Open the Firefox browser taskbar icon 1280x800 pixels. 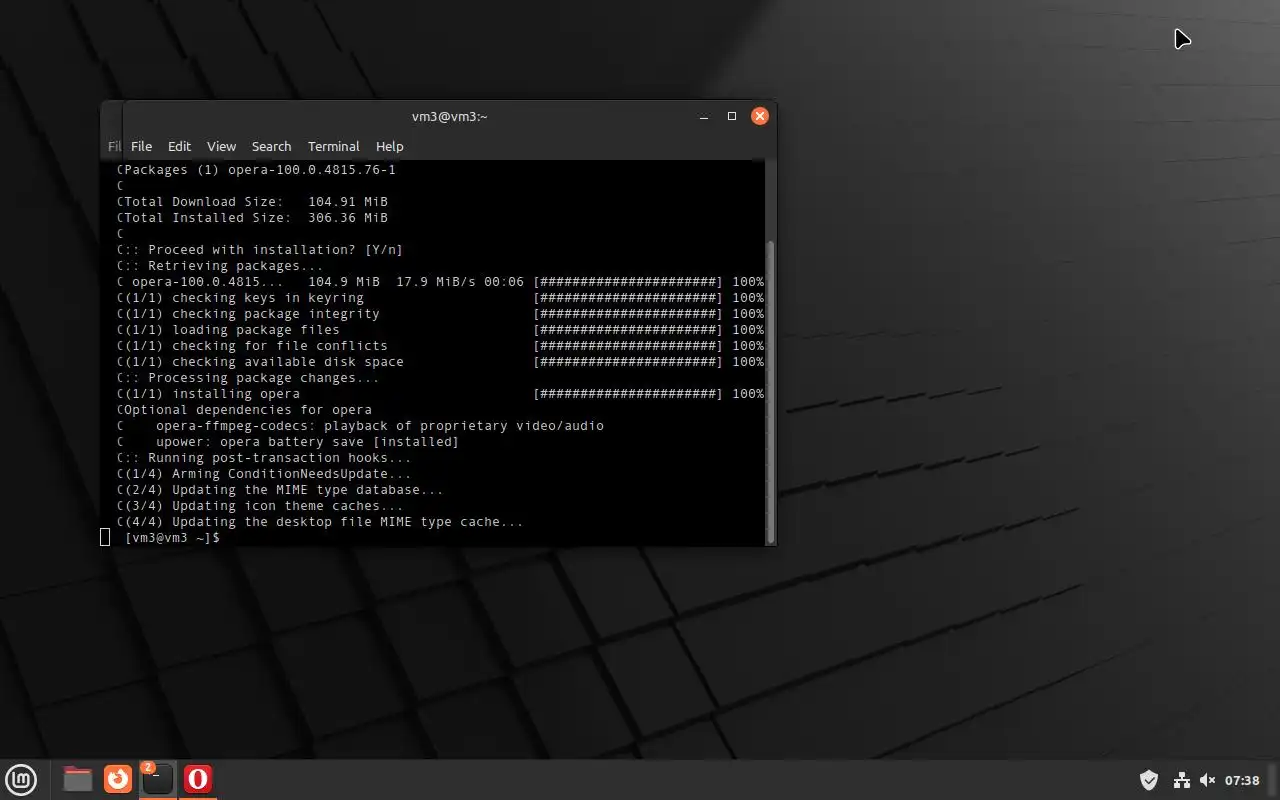(118, 779)
